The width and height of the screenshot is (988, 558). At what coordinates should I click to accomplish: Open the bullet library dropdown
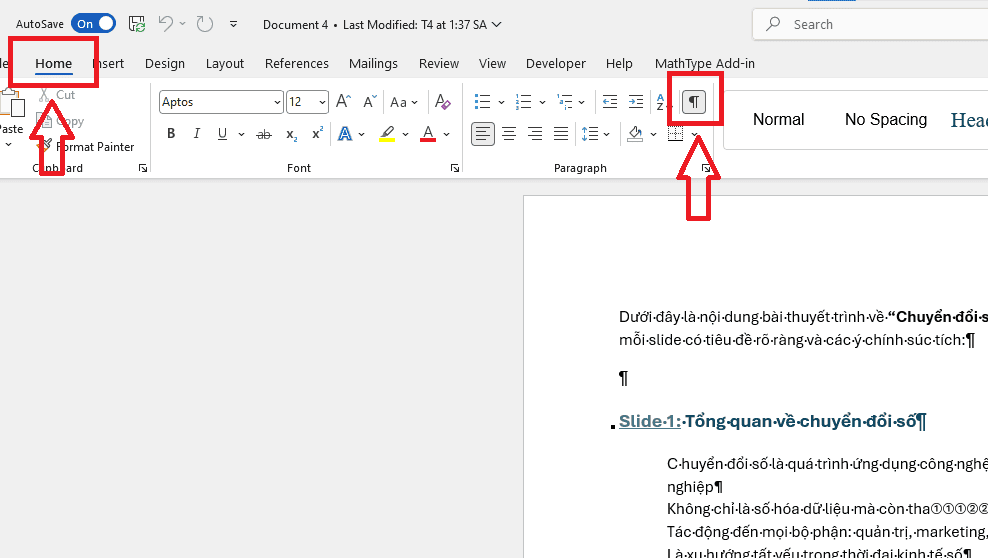[502, 102]
